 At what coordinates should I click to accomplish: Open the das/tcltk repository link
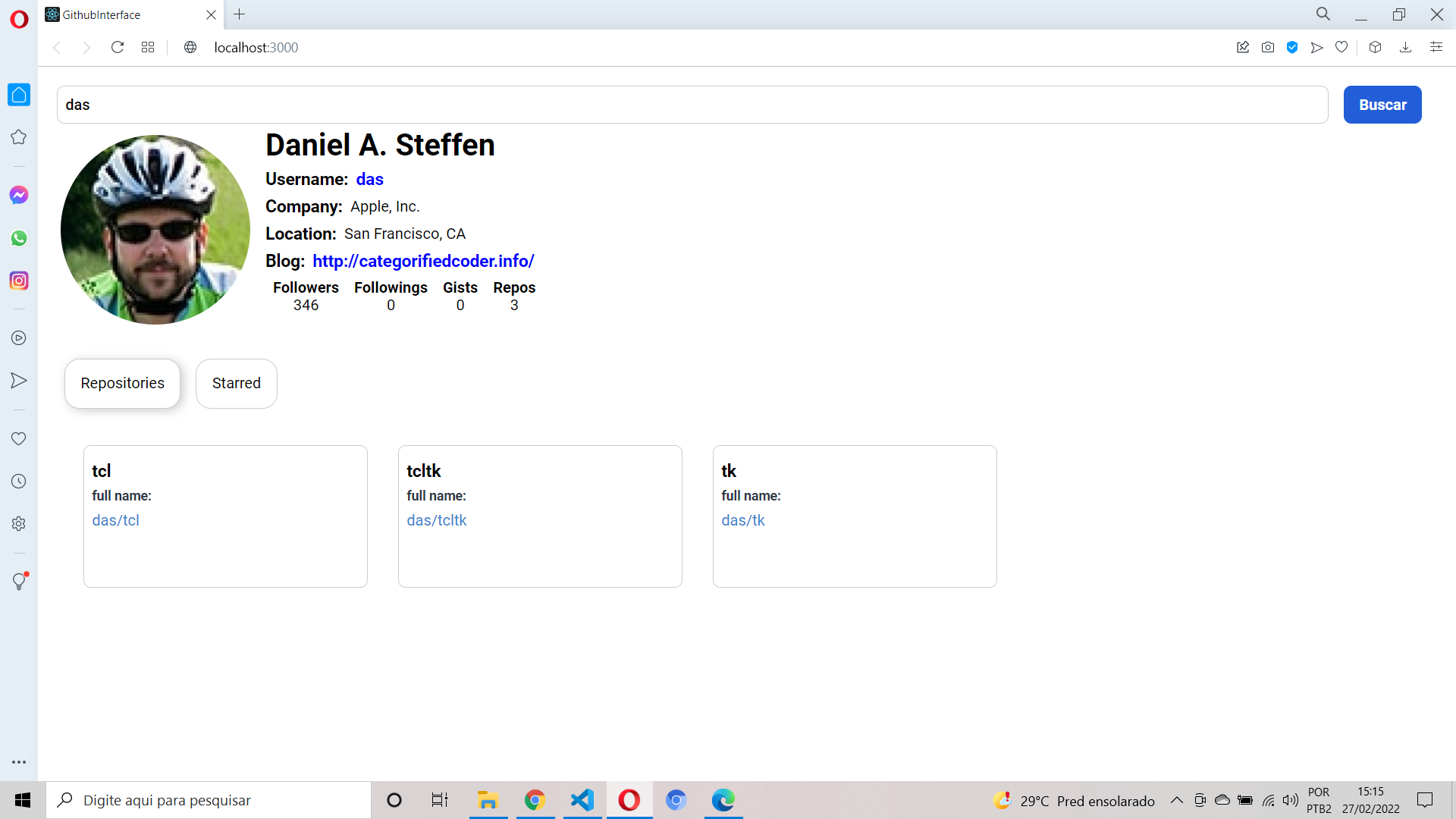pyautogui.click(x=437, y=521)
